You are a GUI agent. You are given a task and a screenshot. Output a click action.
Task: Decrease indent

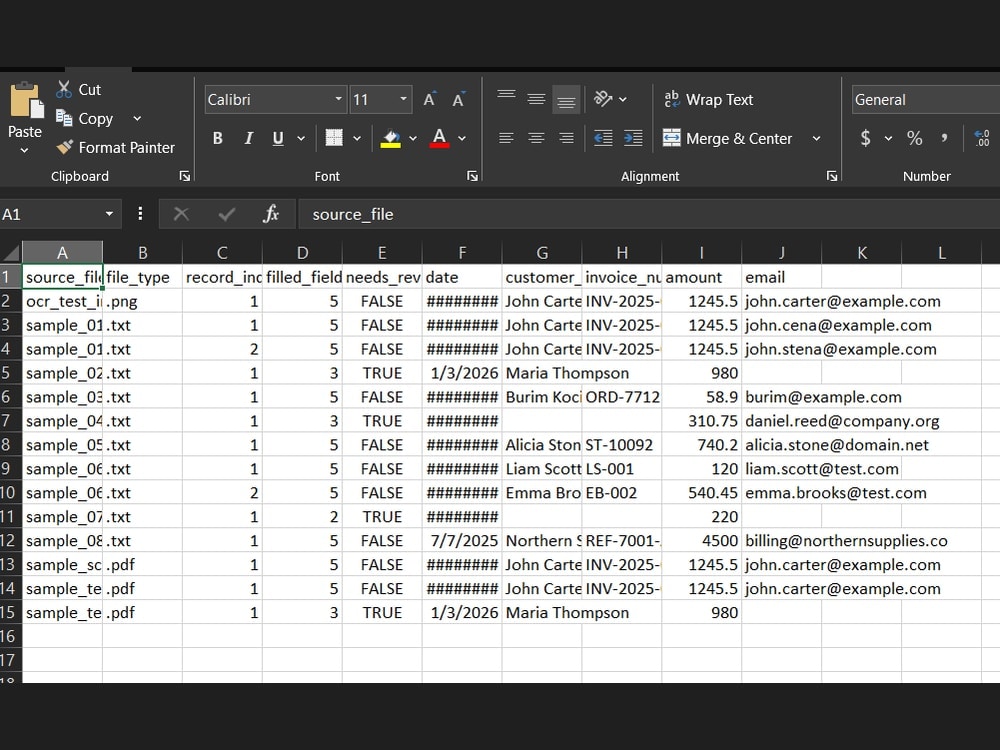(x=603, y=138)
